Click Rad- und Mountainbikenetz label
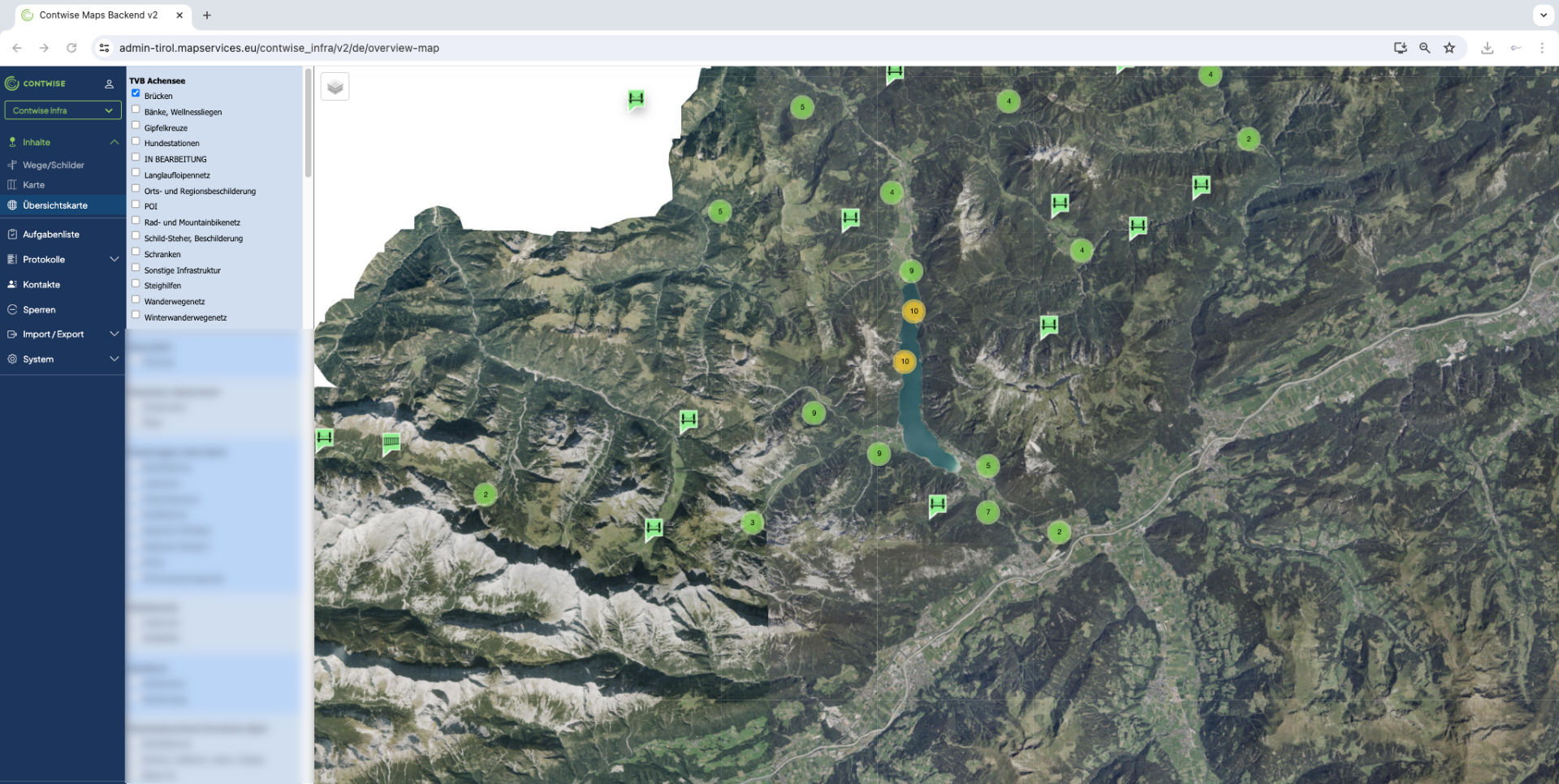 point(192,222)
